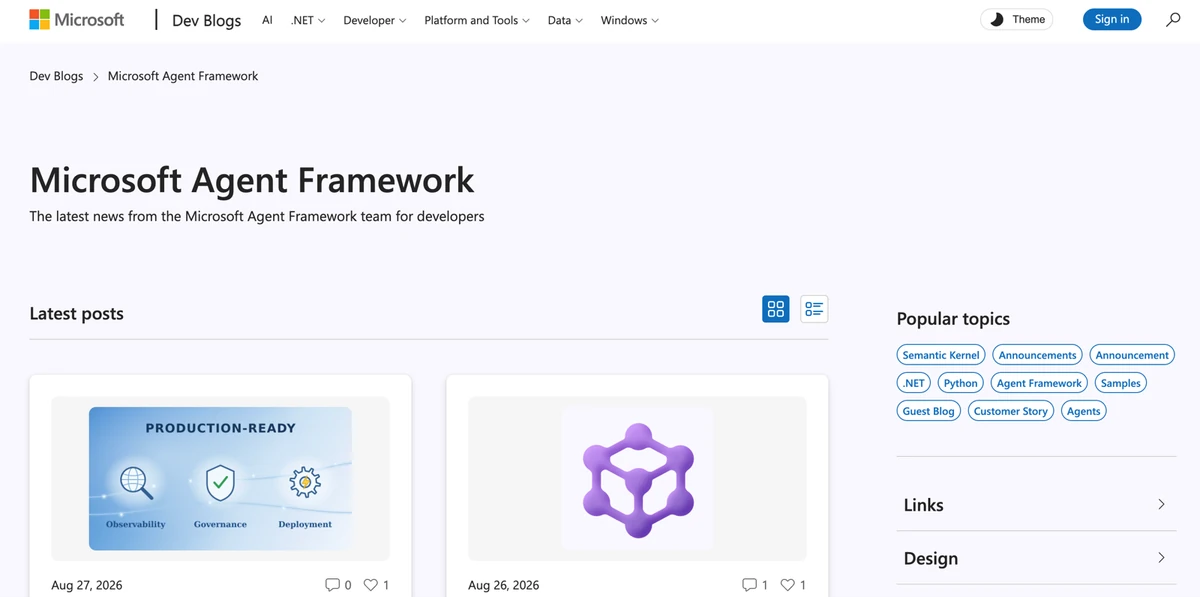This screenshot has width=1200, height=597.
Task: Click the Latest posts heading
Action: click(77, 313)
